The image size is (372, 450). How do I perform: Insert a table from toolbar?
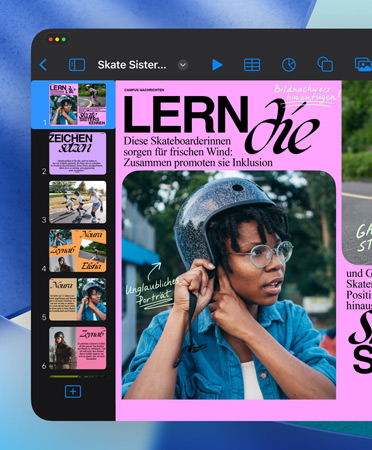[252, 65]
